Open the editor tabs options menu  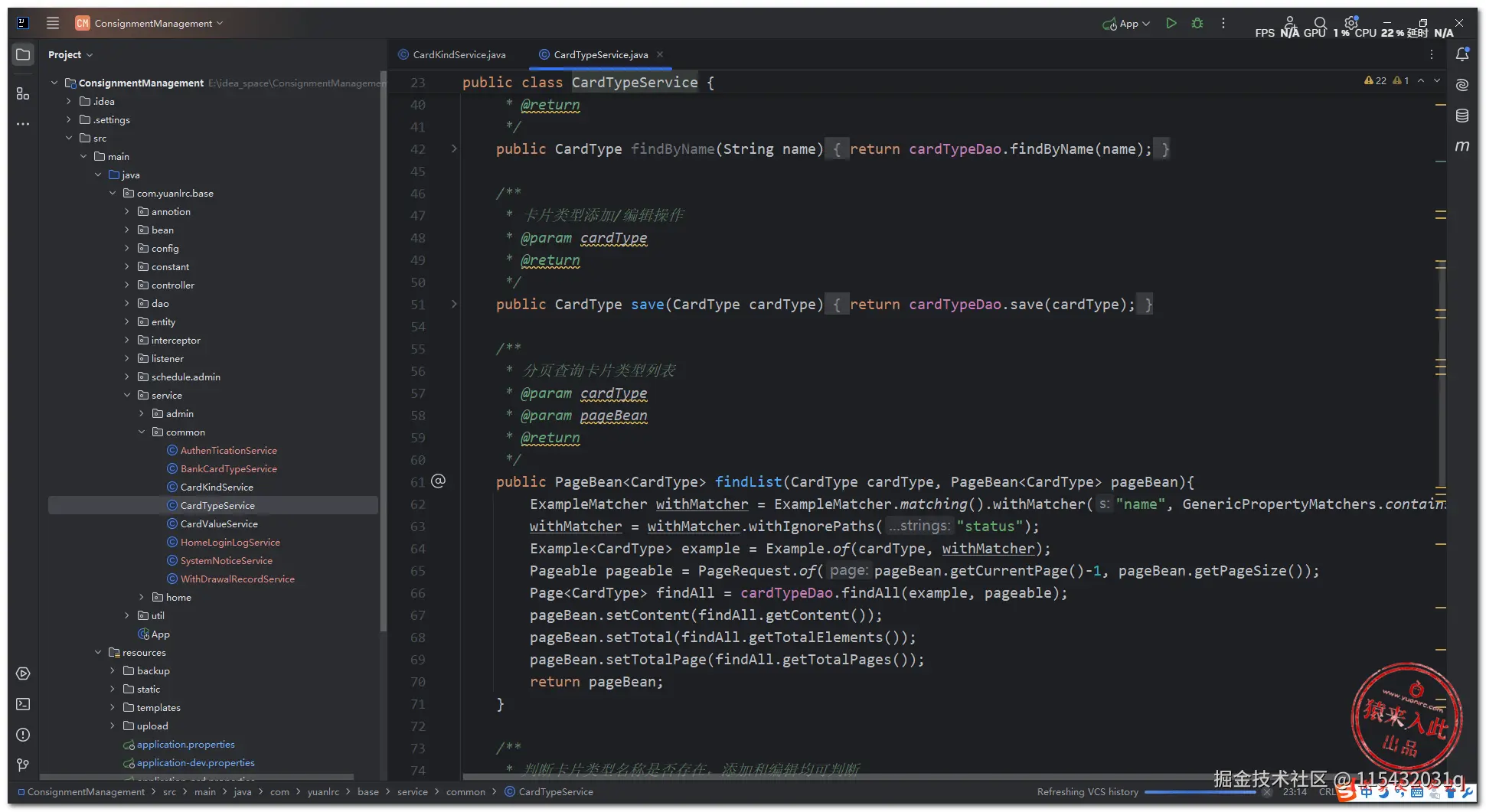pos(1432,54)
